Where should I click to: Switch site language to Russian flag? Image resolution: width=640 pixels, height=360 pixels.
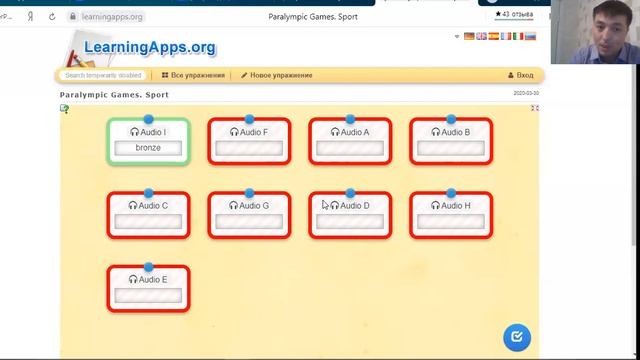[531, 36]
